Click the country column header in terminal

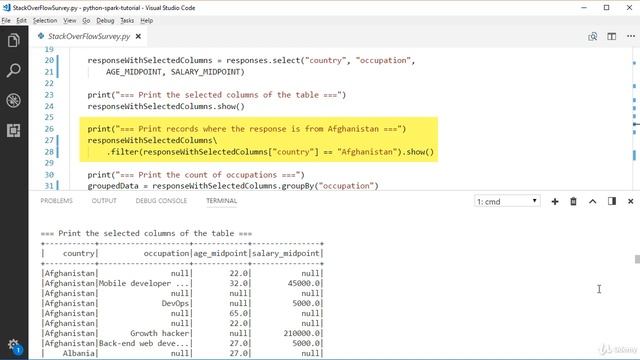[x=78, y=253]
